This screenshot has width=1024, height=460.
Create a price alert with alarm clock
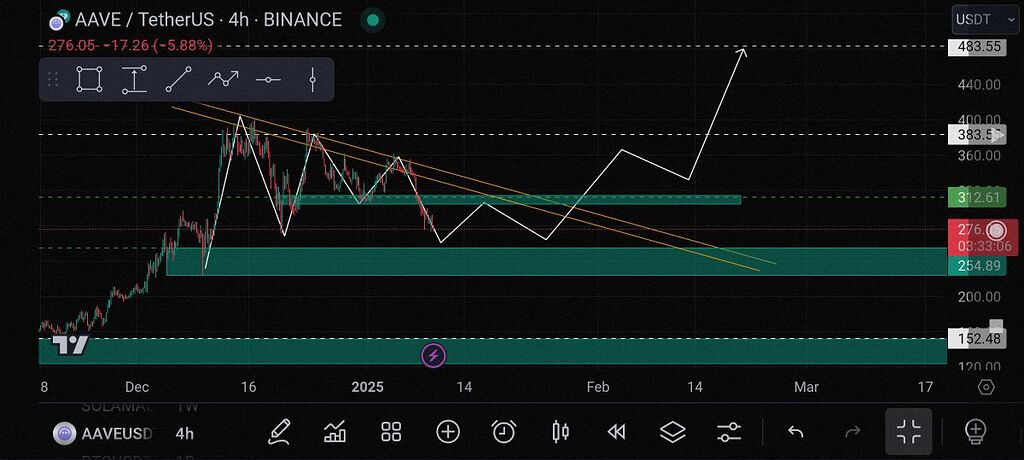[x=504, y=432]
